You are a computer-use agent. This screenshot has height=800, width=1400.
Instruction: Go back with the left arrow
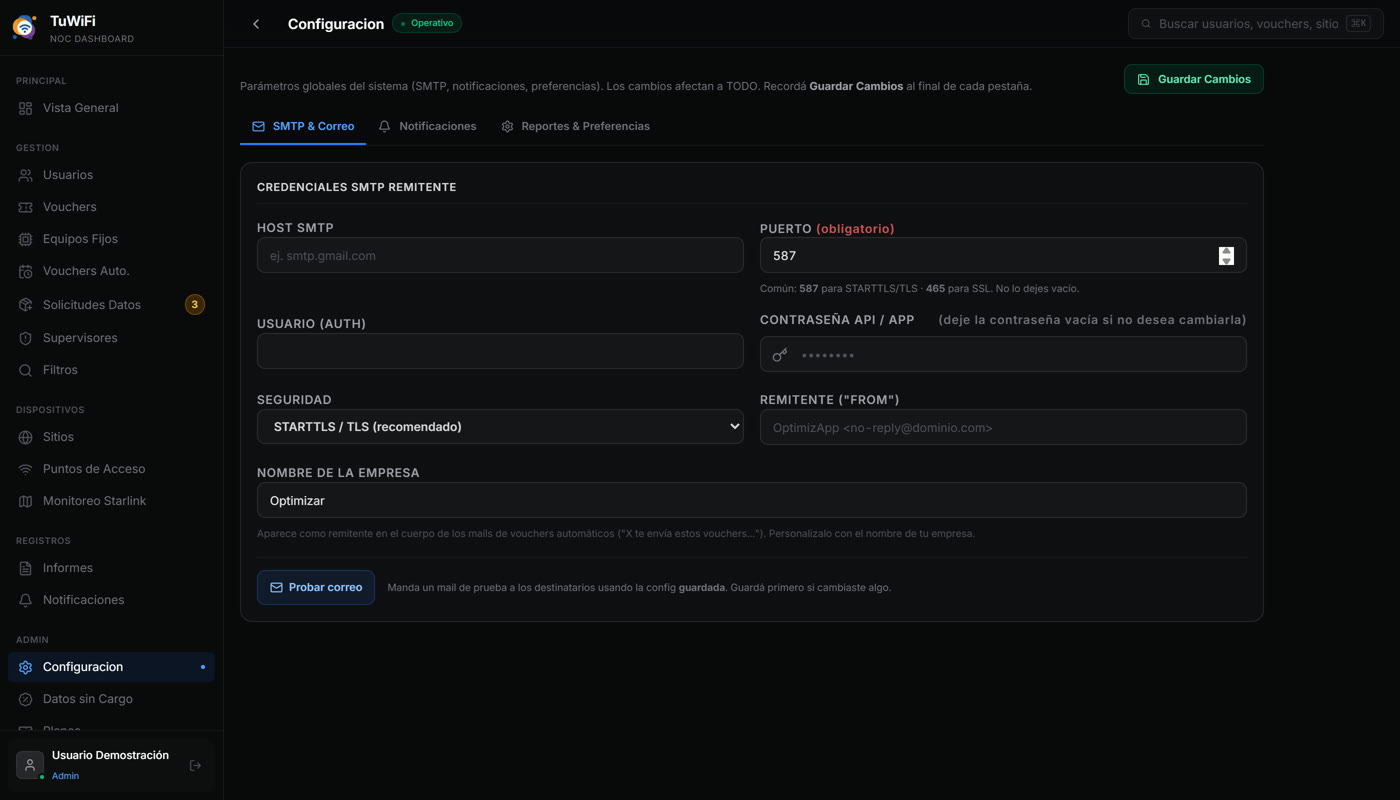(x=256, y=24)
